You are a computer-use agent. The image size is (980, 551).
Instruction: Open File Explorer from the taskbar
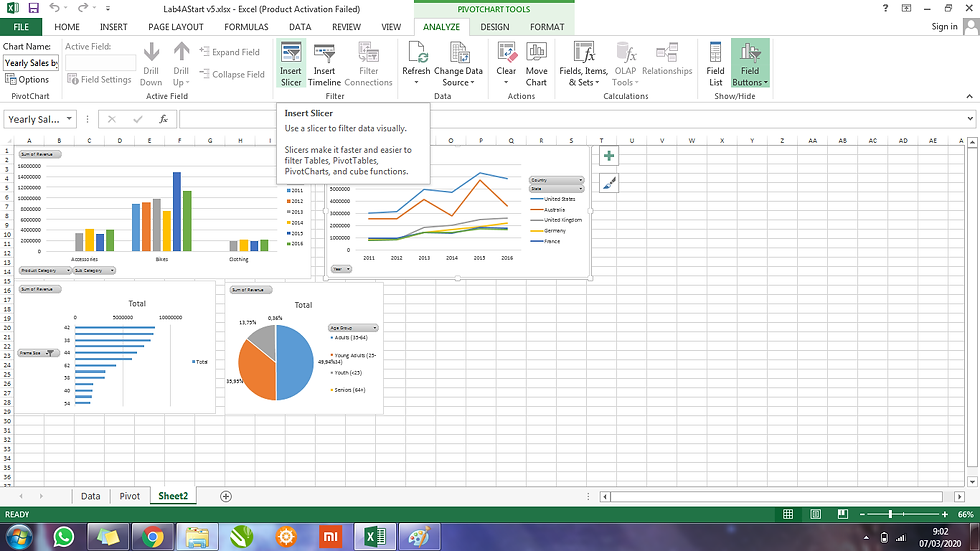[197, 537]
